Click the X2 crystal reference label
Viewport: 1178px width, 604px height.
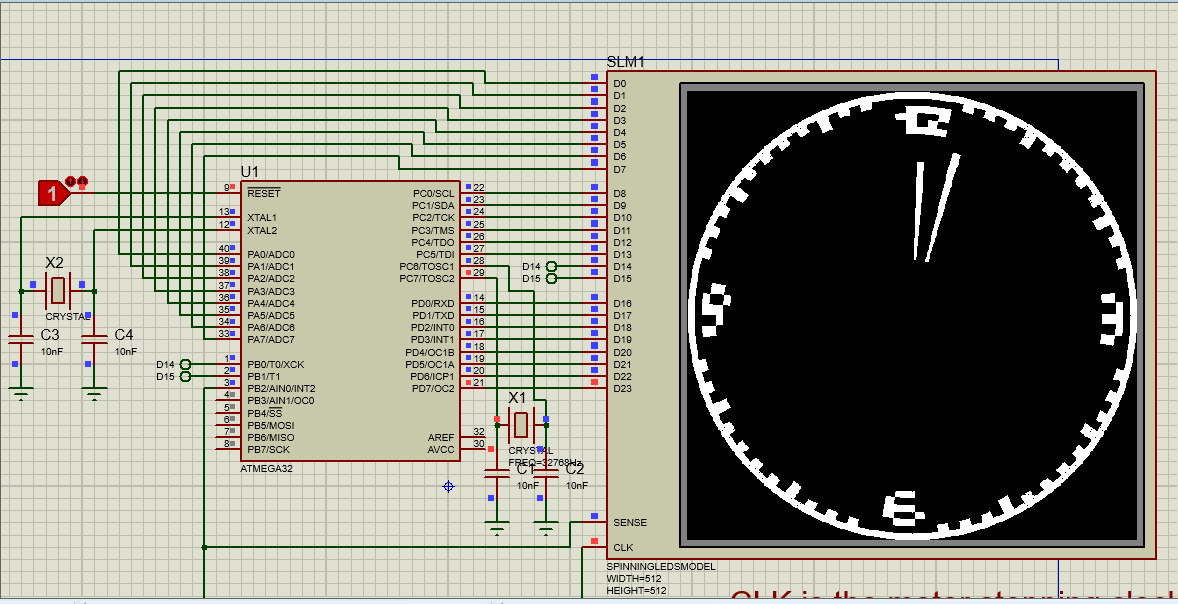point(54,263)
